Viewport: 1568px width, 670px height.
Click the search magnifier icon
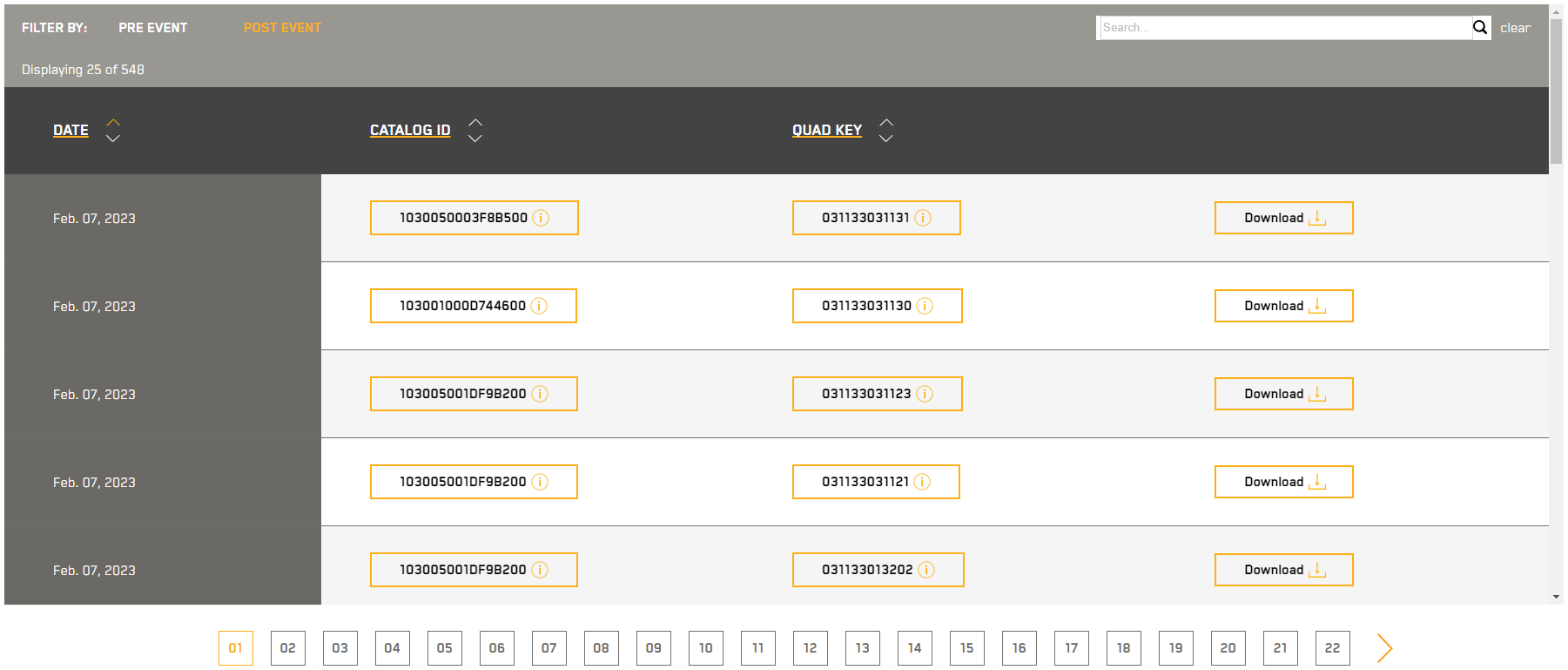pyautogui.click(x=1480, y=28)
